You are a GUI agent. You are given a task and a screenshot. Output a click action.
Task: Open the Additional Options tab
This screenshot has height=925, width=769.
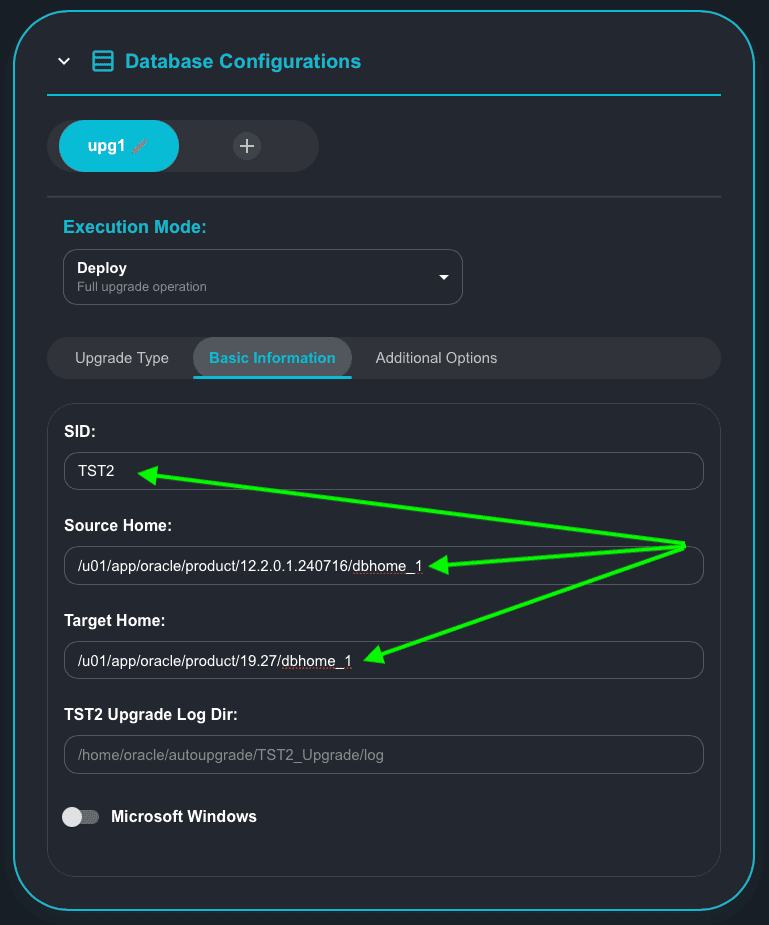point(436,358)
